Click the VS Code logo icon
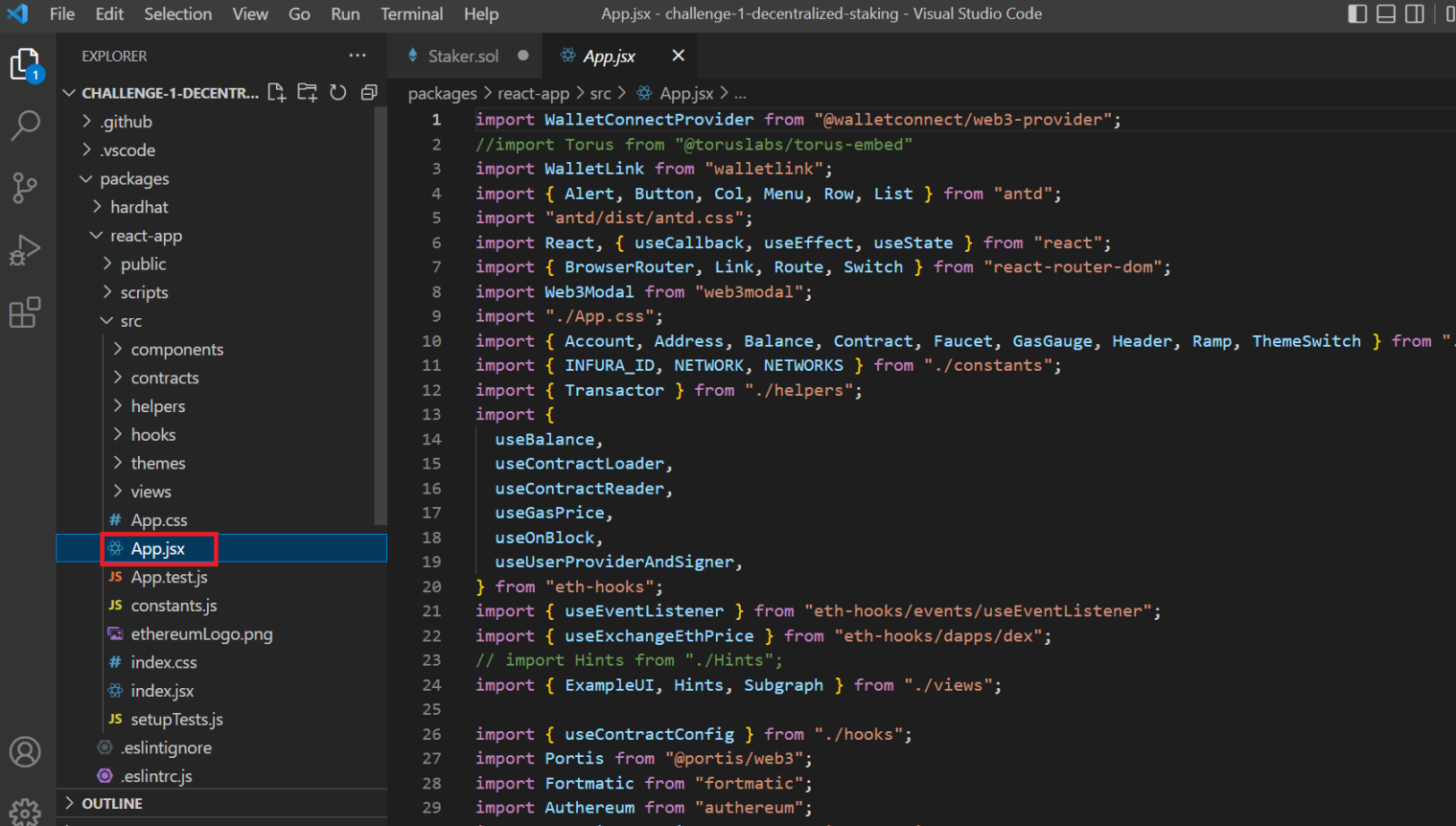The width and height of the screenshot is (1456, 826). 18,13
